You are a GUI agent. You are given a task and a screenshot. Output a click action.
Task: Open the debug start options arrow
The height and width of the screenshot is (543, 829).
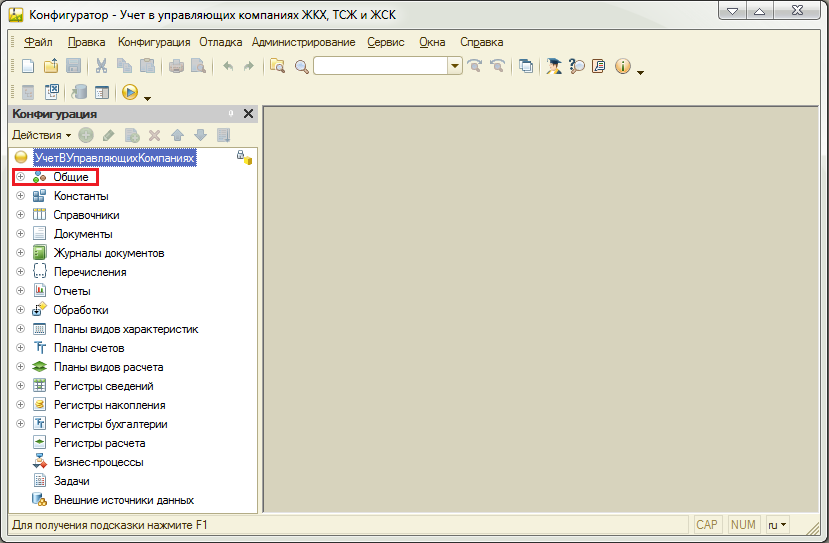(x=148, y=98)
